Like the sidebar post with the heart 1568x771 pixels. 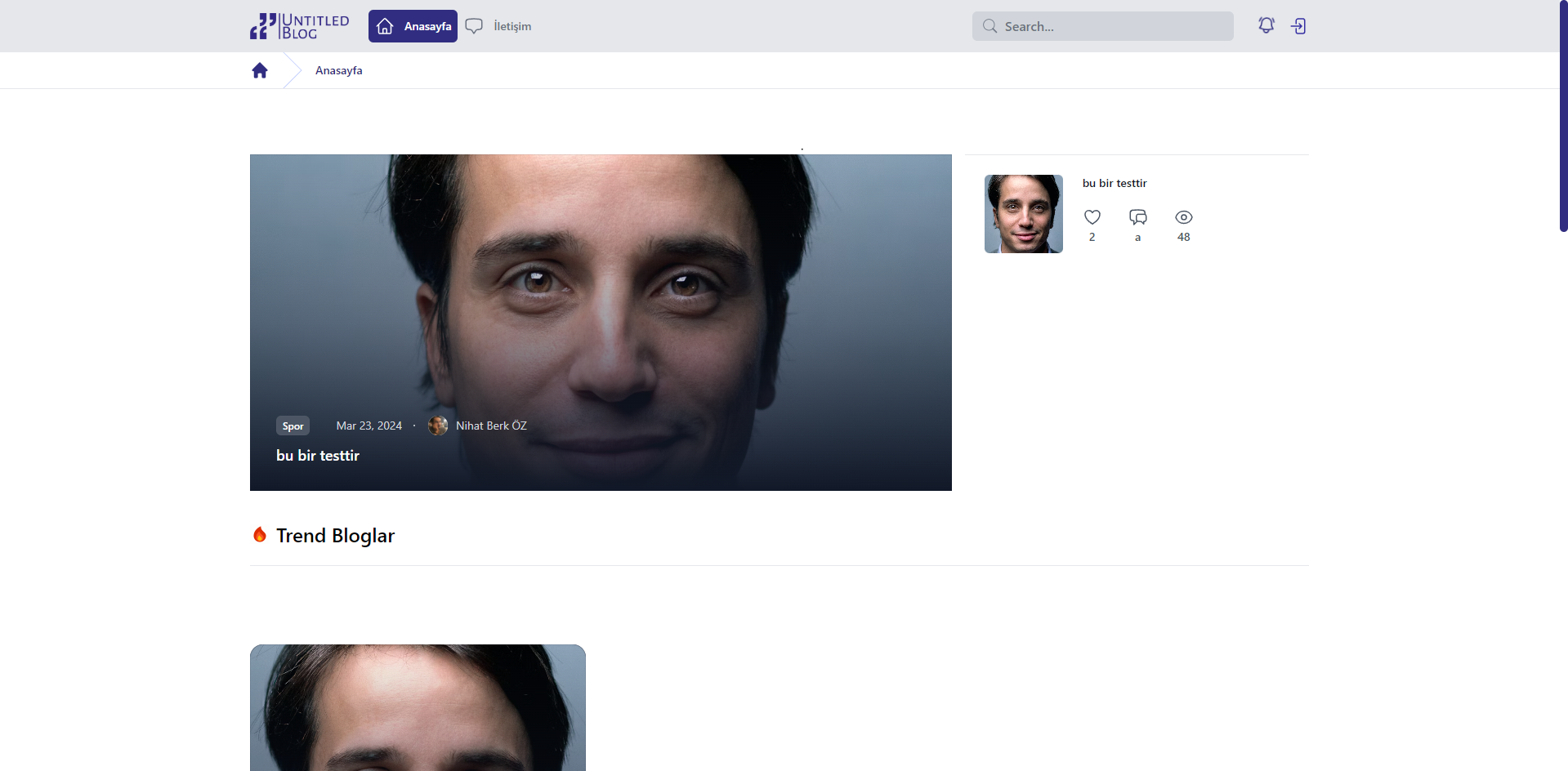click(1092, 217)
